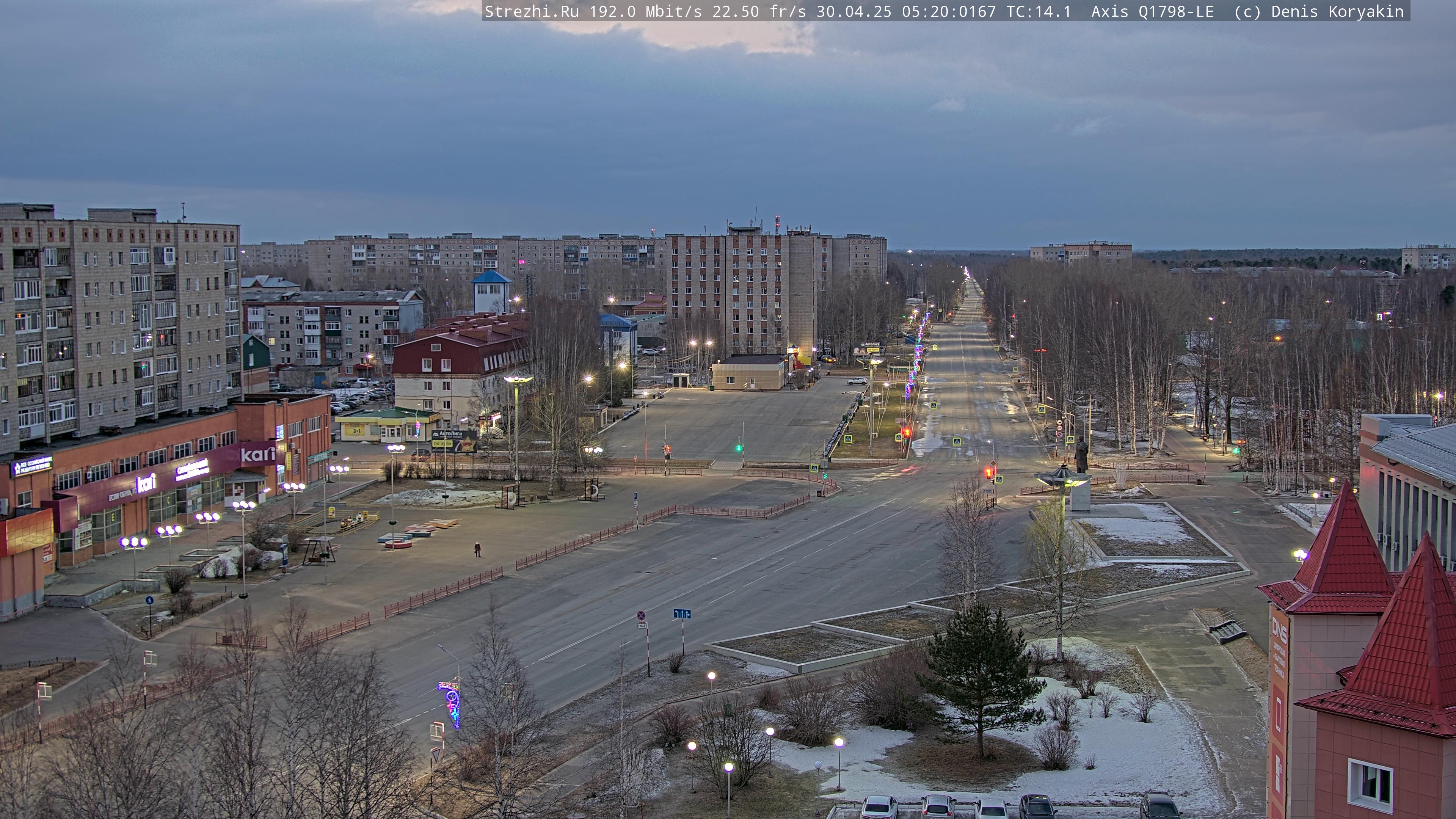The image size is (1456, 819).
Task: Select the 30.04.25 date stamp
Action: (854, 11)
